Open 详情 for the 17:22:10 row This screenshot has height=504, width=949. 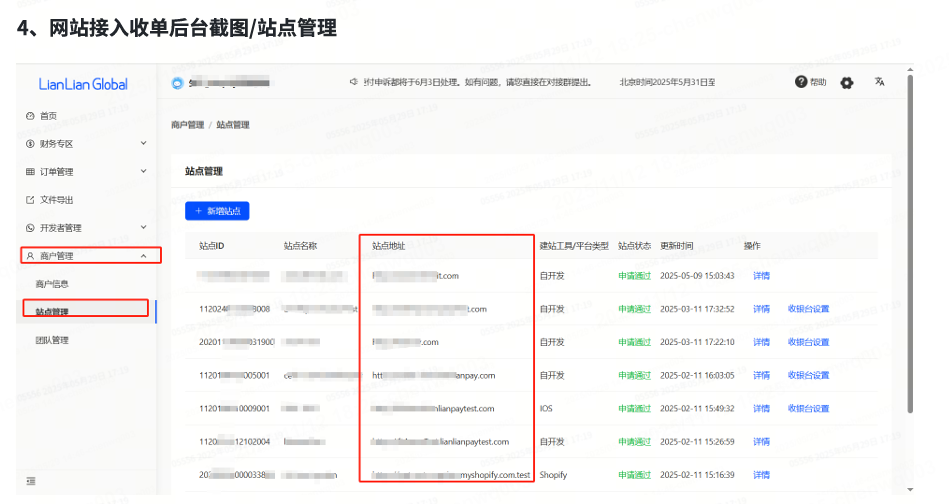coord(761,342)
